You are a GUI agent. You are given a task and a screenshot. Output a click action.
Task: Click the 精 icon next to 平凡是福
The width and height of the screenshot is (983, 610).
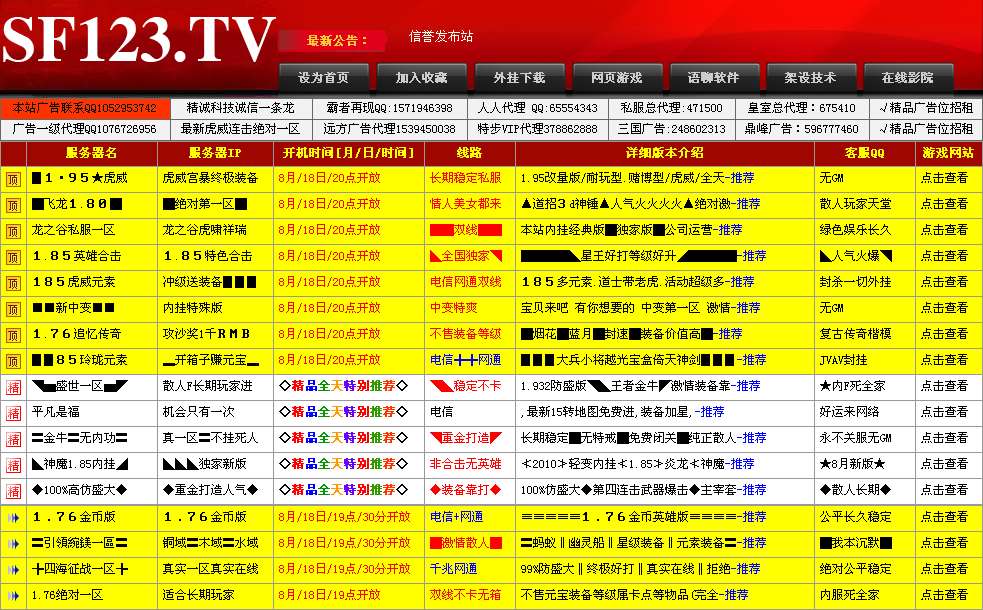[13, 412]
